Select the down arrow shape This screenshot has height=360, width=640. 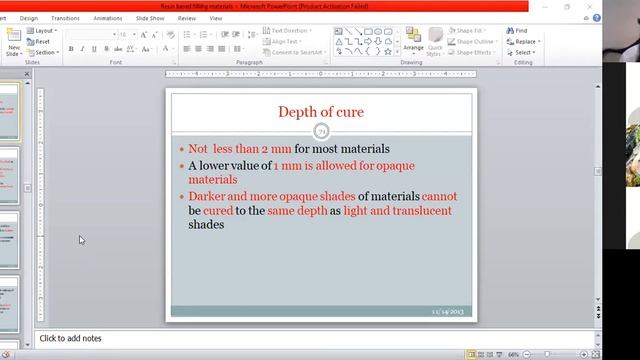pyautogui.click(x=378, y=41)
